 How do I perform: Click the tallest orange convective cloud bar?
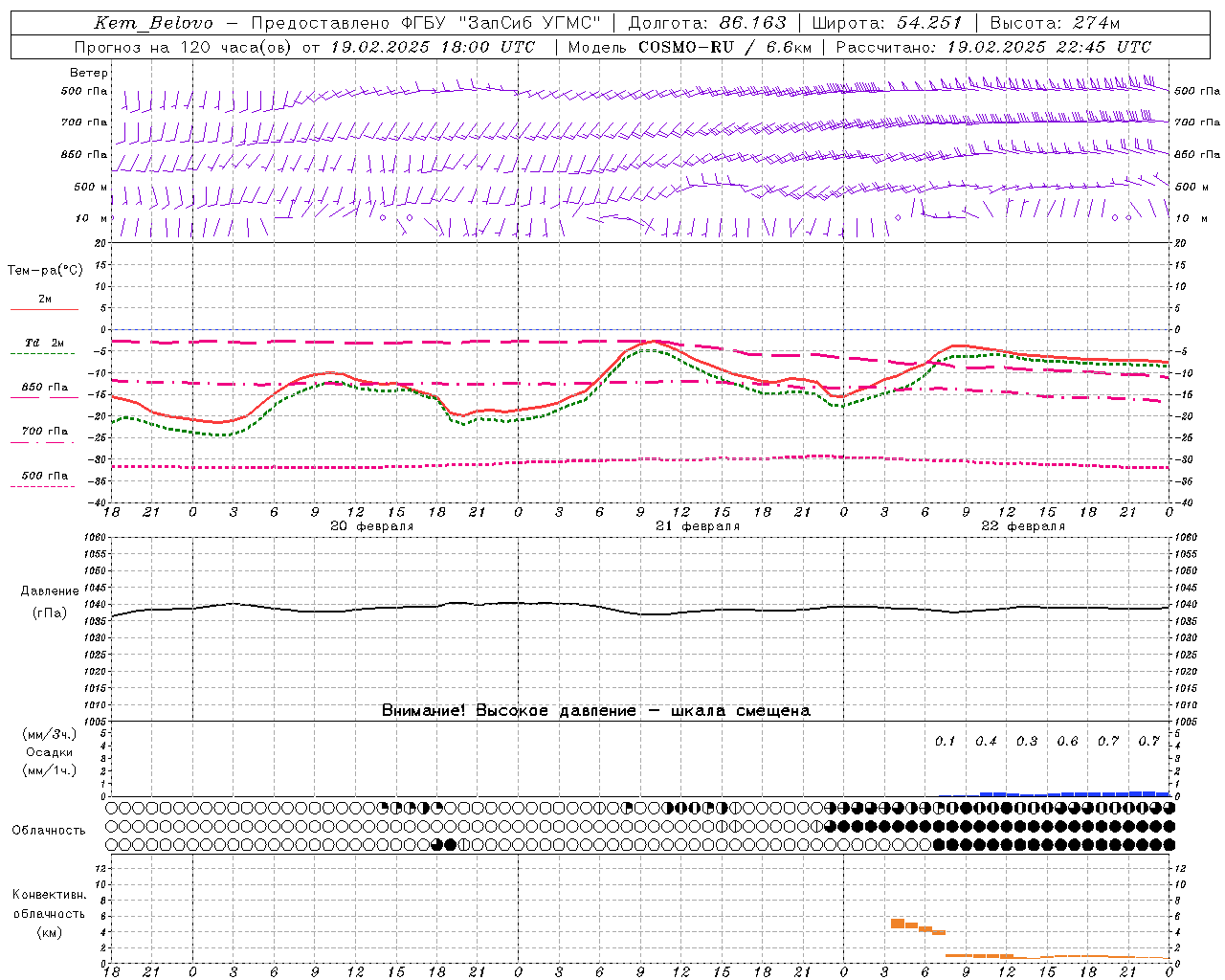[x=898, y=923]
